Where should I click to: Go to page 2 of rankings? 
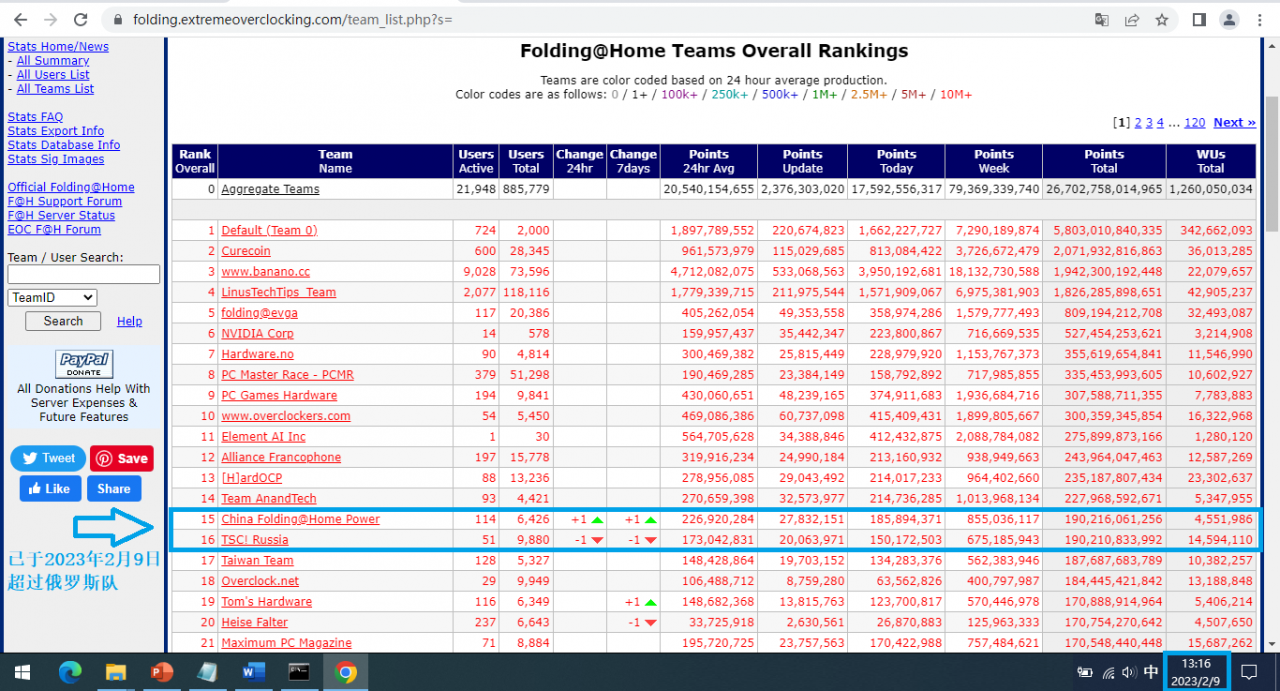pyautogui.click(x=1138, y=122)
